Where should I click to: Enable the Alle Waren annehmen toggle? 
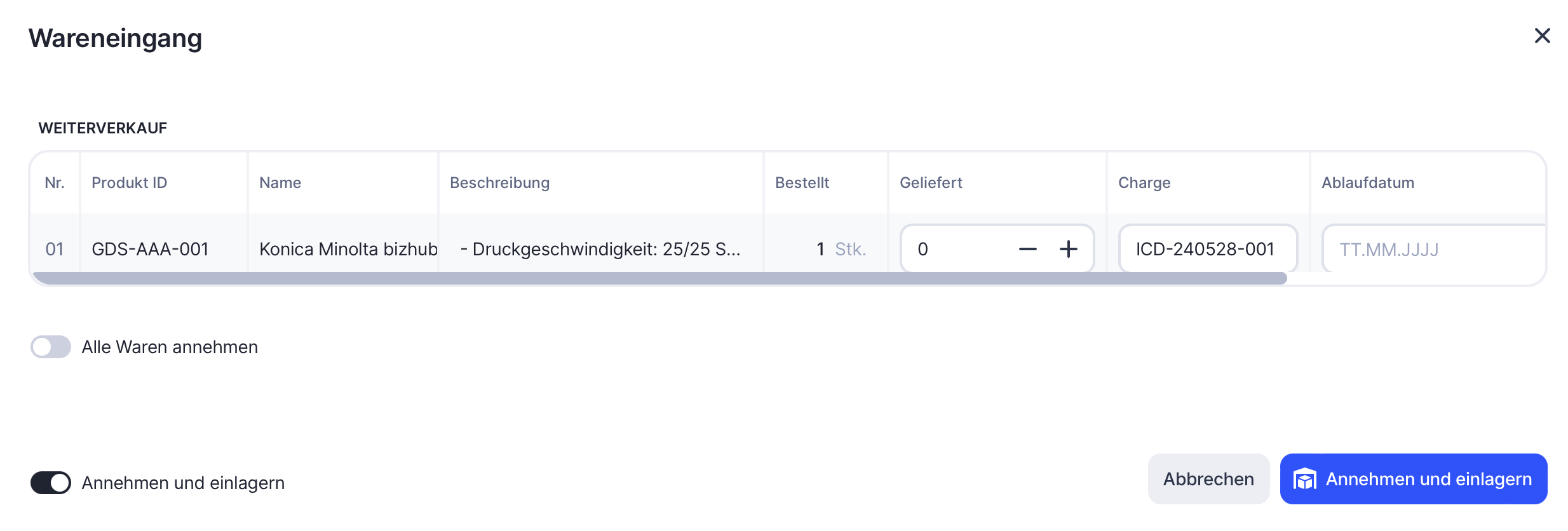51,347
